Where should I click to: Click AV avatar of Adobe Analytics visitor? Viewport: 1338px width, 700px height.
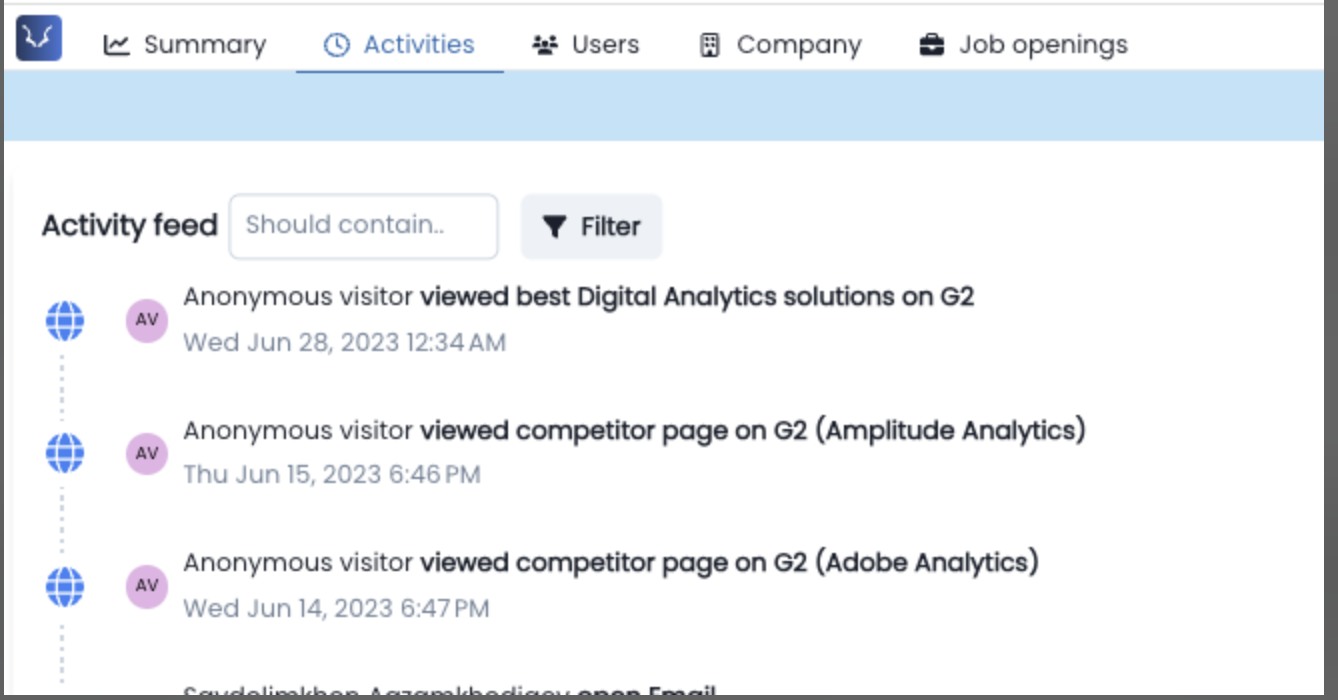(147, 586)
